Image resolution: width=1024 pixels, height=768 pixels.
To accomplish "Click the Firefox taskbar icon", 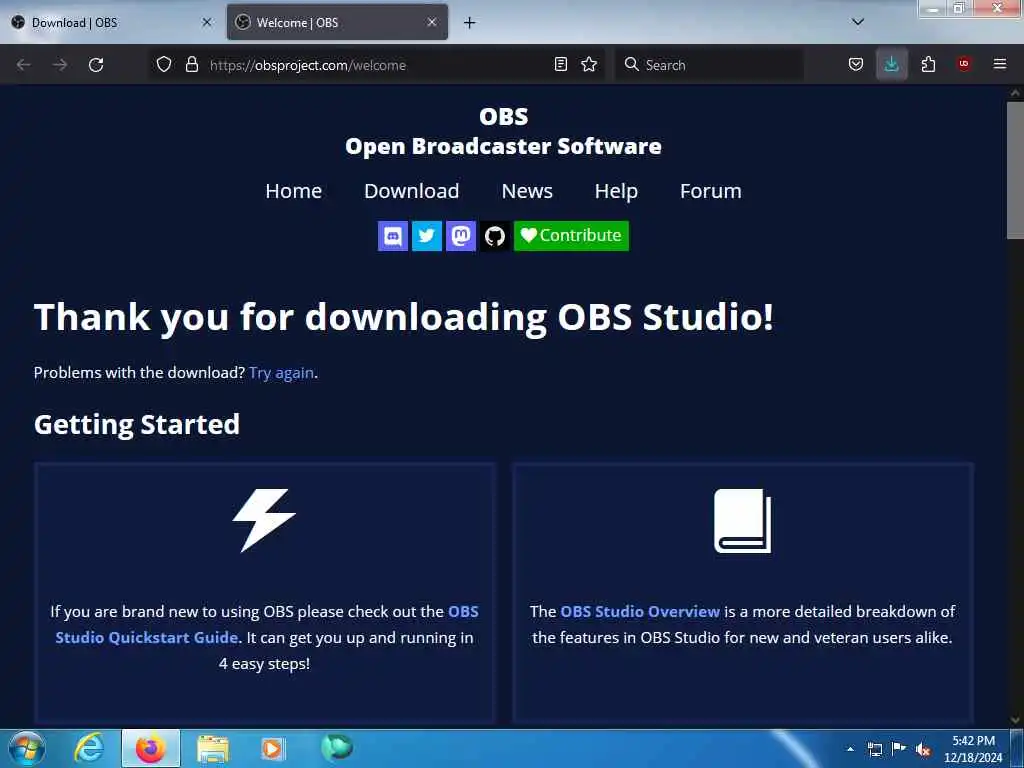I will [x=151, y=748].
